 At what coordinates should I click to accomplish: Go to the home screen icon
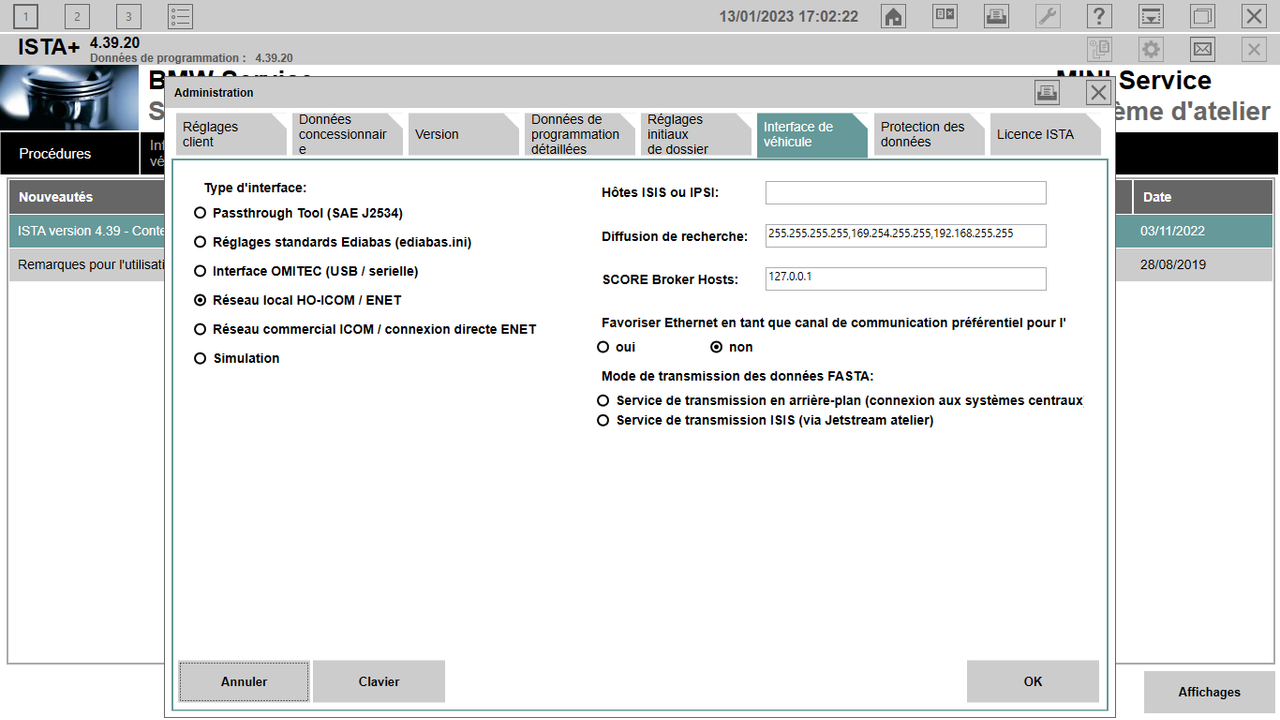click(893, 16)
